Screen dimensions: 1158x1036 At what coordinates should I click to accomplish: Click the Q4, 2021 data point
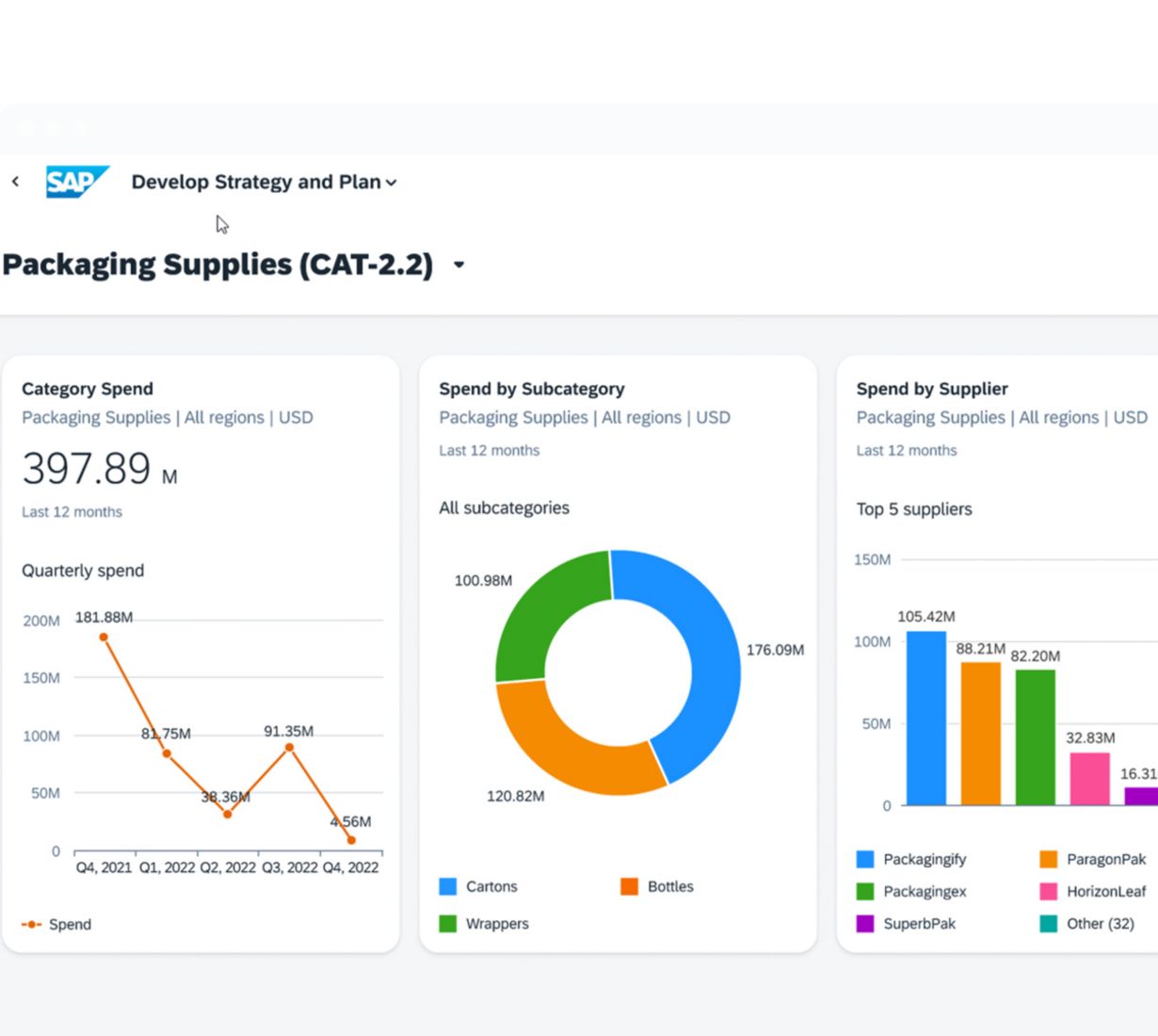point(104,638)
